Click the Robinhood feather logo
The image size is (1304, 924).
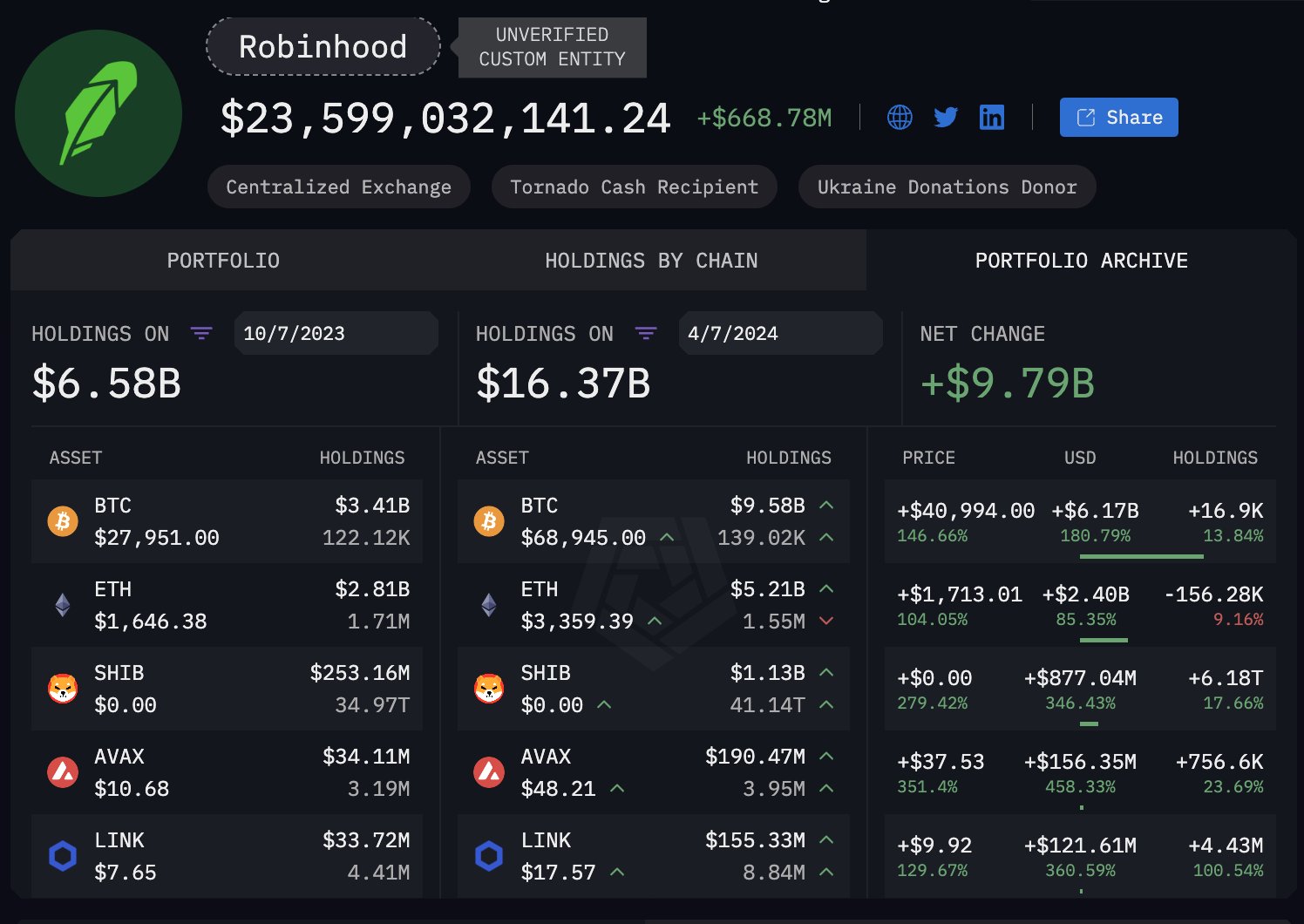click(x=98, y=113)
